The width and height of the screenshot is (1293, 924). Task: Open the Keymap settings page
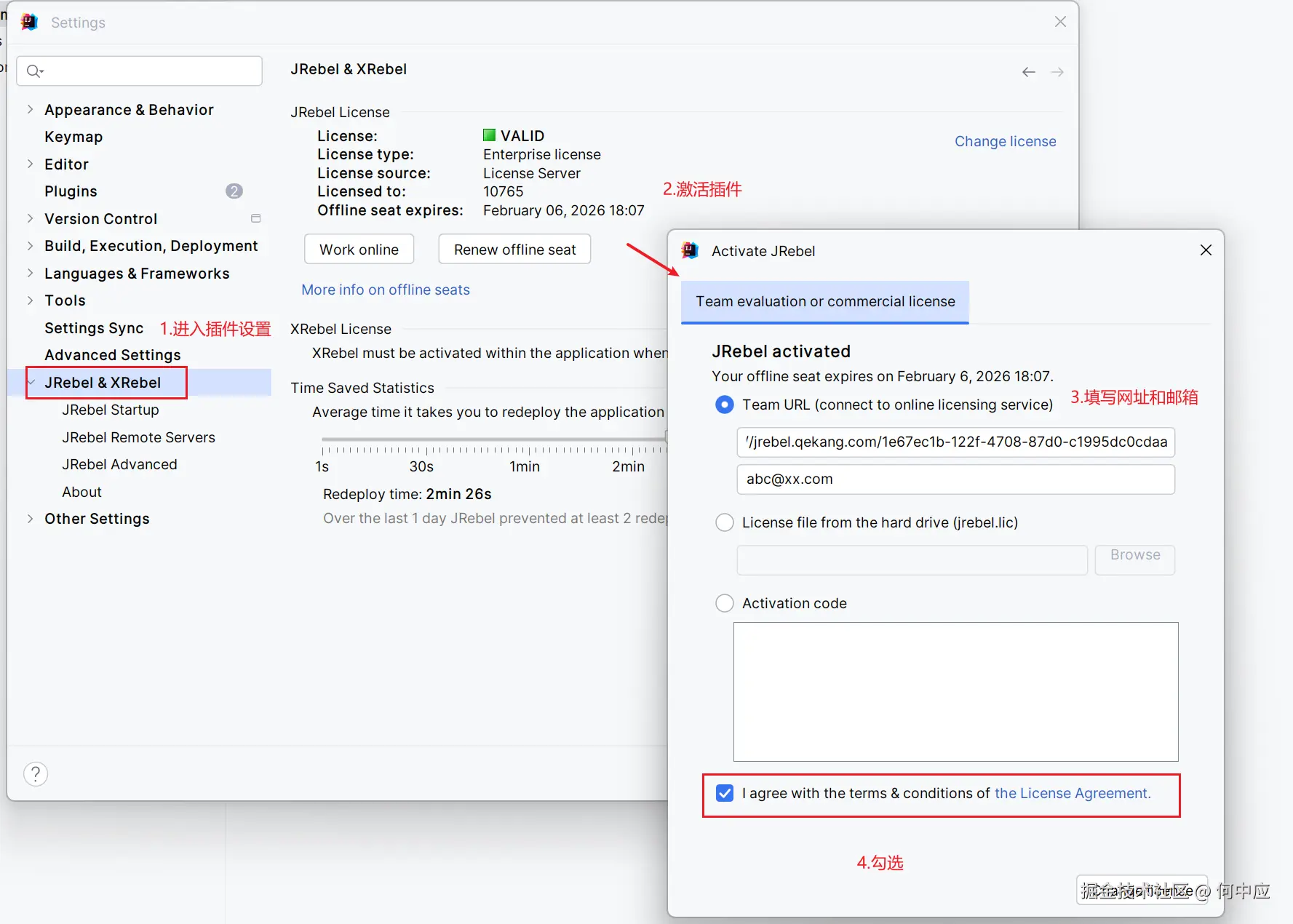click(x=73, y=137)
